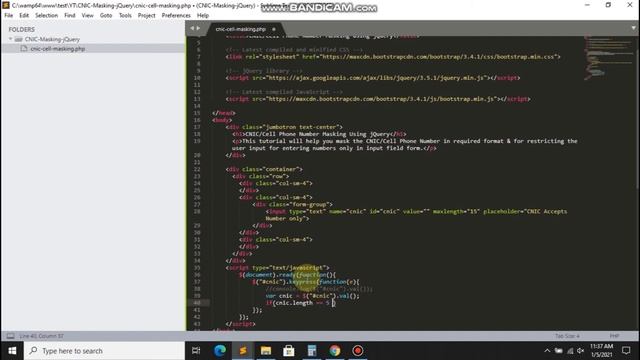Click the Type here to search box
The width and height of the screenshot is (640, 360).
(x=104, y=351)
